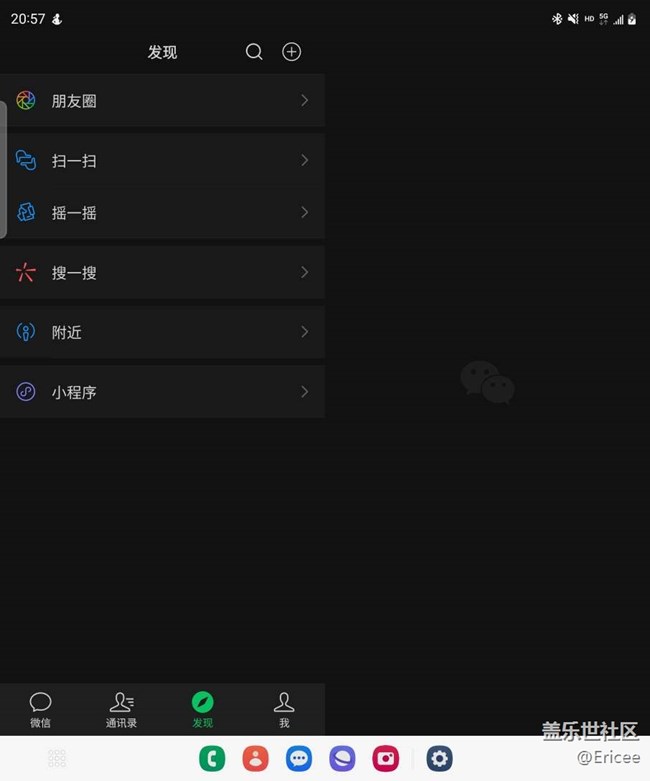Select the 搜一搜 search star icon
The image size is (650, 781).
[x=25, y=272]
